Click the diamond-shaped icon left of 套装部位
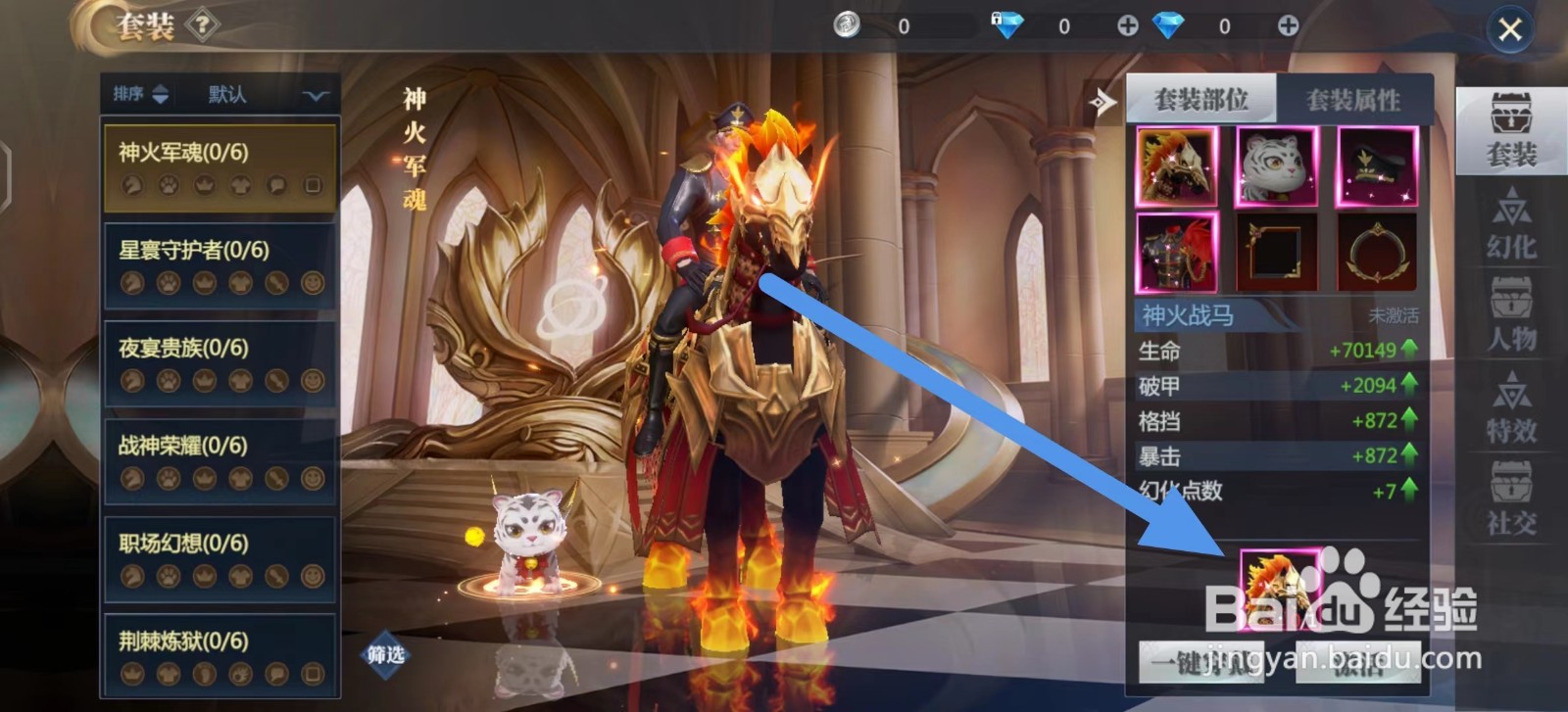1568x712 pixels. (x=1102, y=101)
